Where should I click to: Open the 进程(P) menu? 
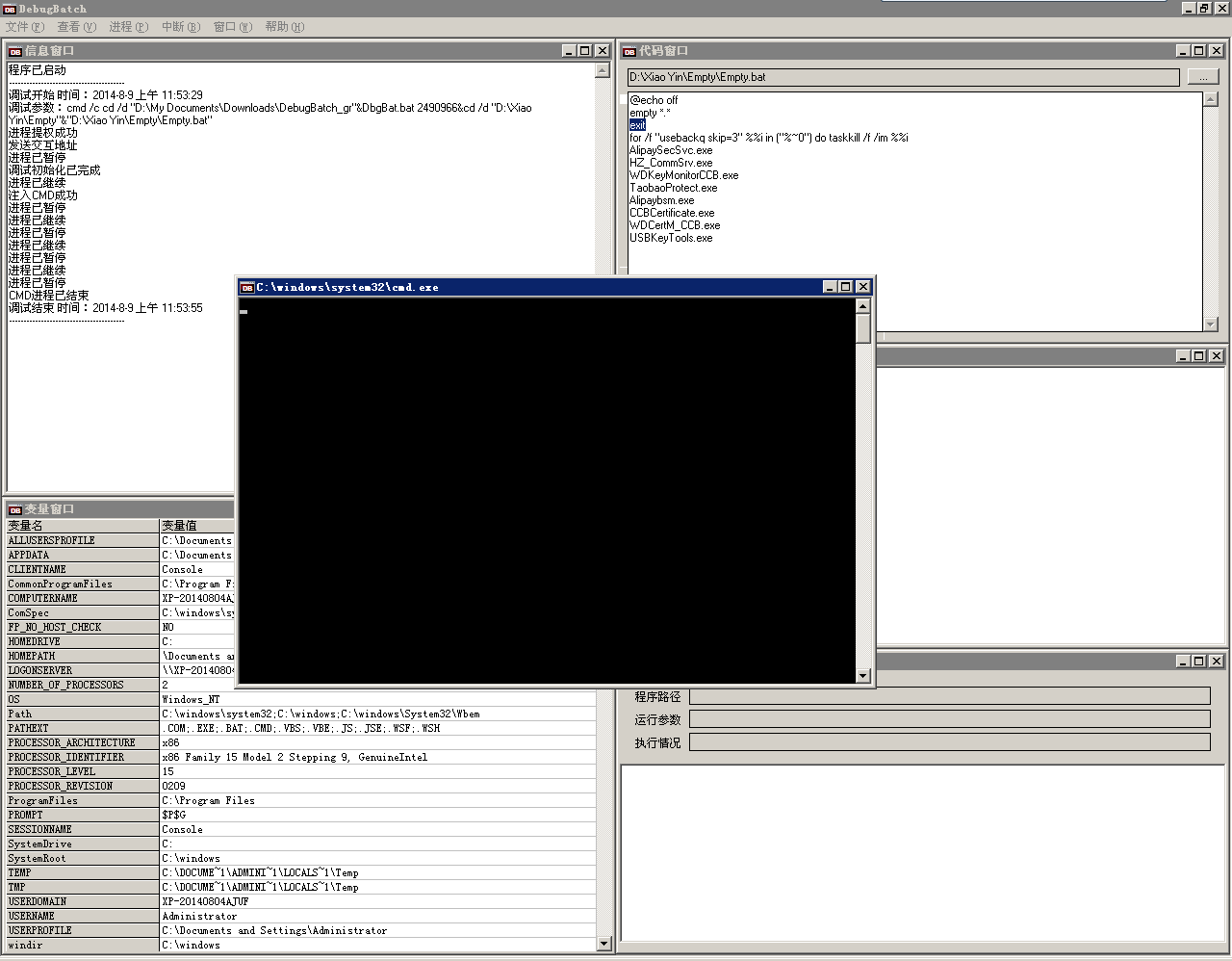(x=129, y=27)
